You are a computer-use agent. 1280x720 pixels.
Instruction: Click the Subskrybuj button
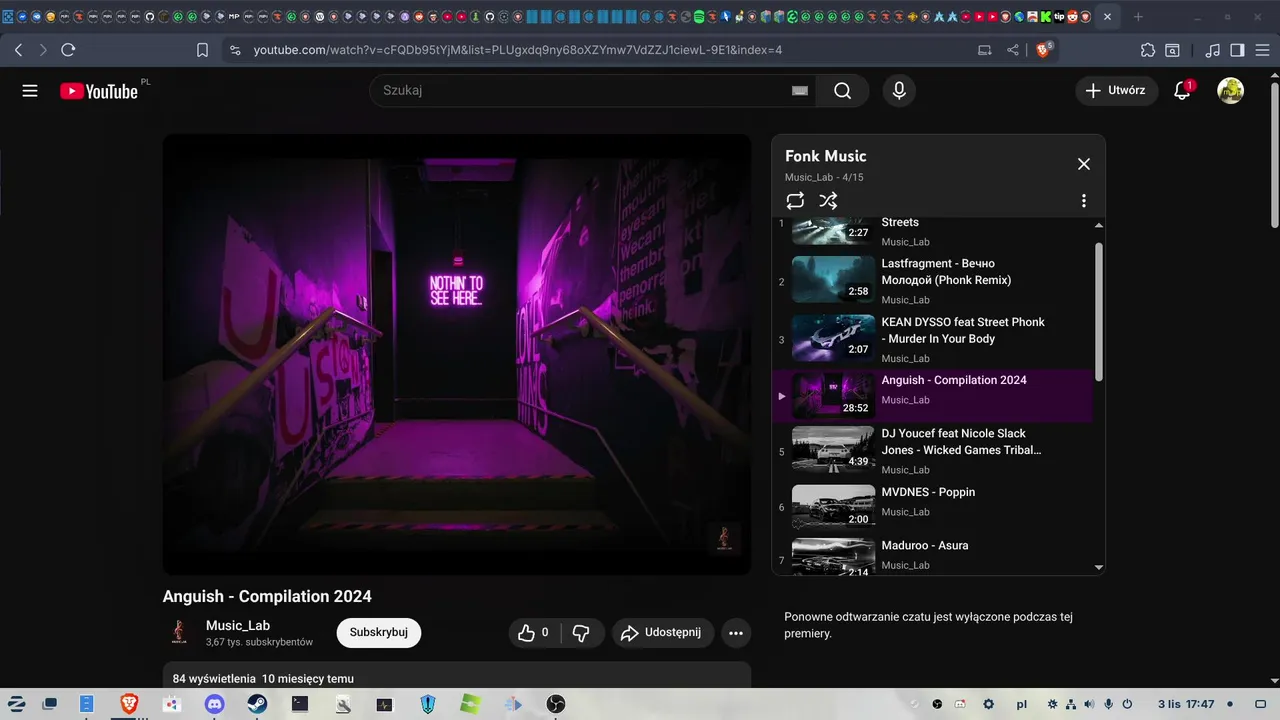tap(379, 633)
